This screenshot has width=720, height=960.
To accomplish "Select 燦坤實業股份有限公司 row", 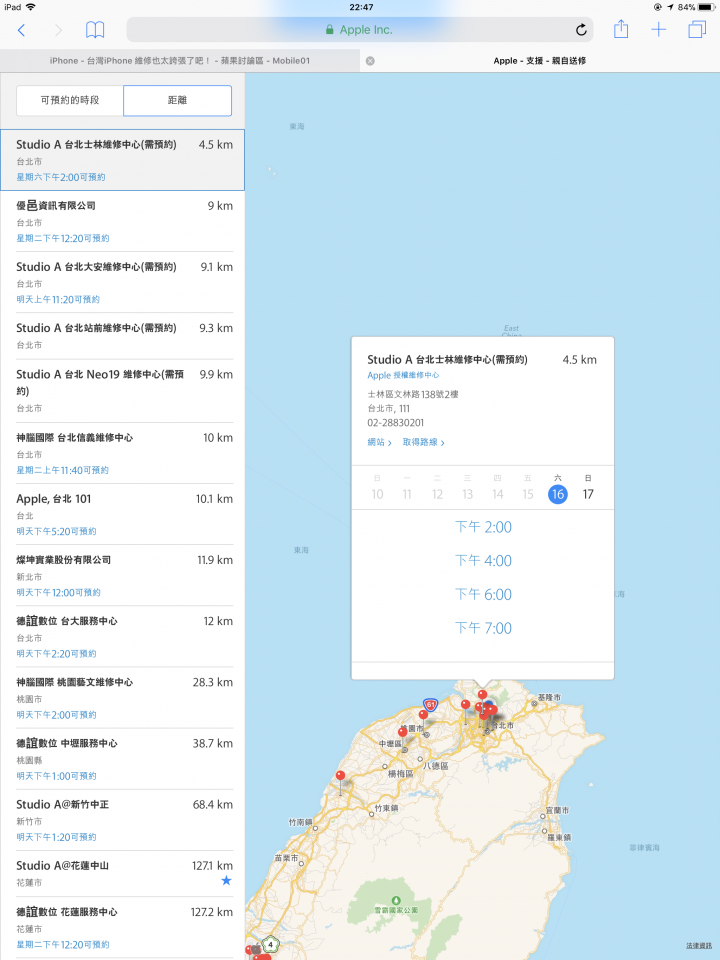I will pos(122,576).
